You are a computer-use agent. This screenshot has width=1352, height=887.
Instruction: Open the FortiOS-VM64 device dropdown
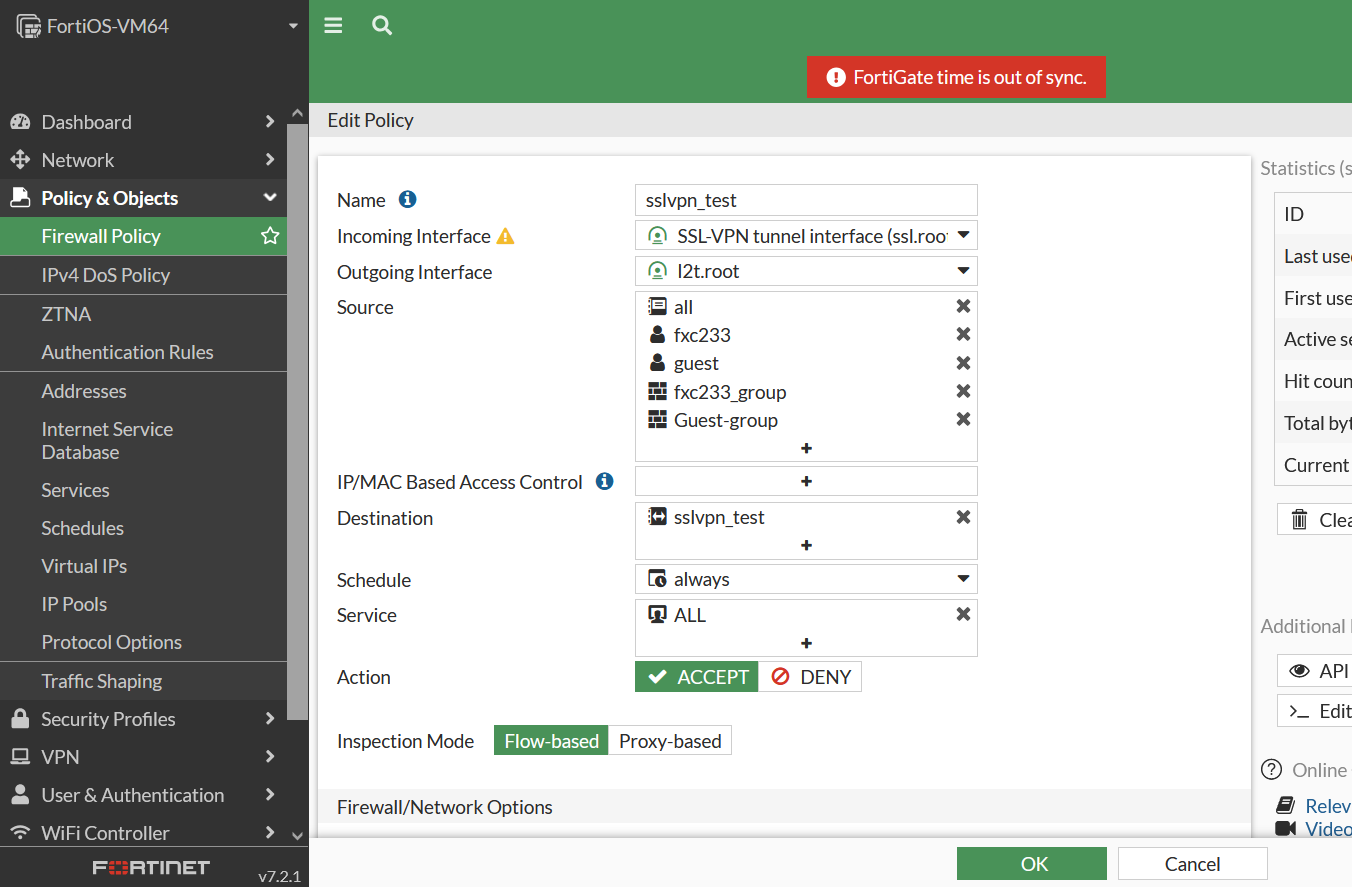click(x=293, y=26)
